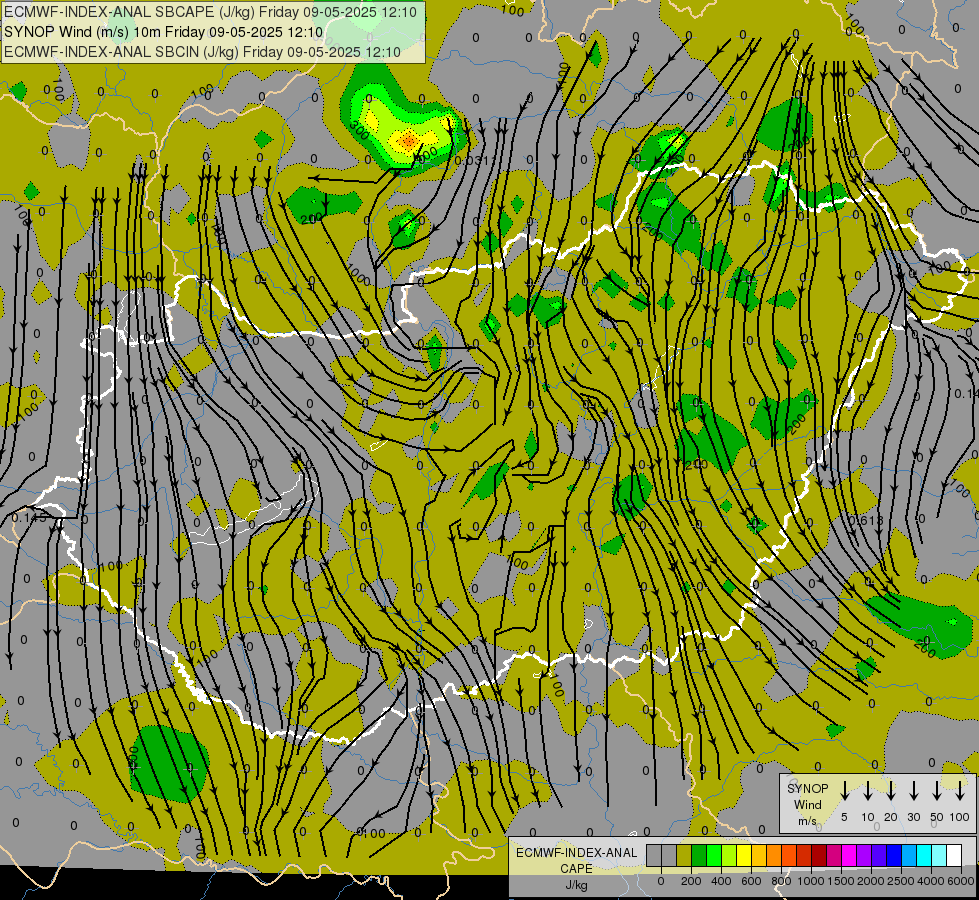The image size is (979, 900).
Task: Click the 'm/s' unit in wind legend
Action: coord(807,821)
